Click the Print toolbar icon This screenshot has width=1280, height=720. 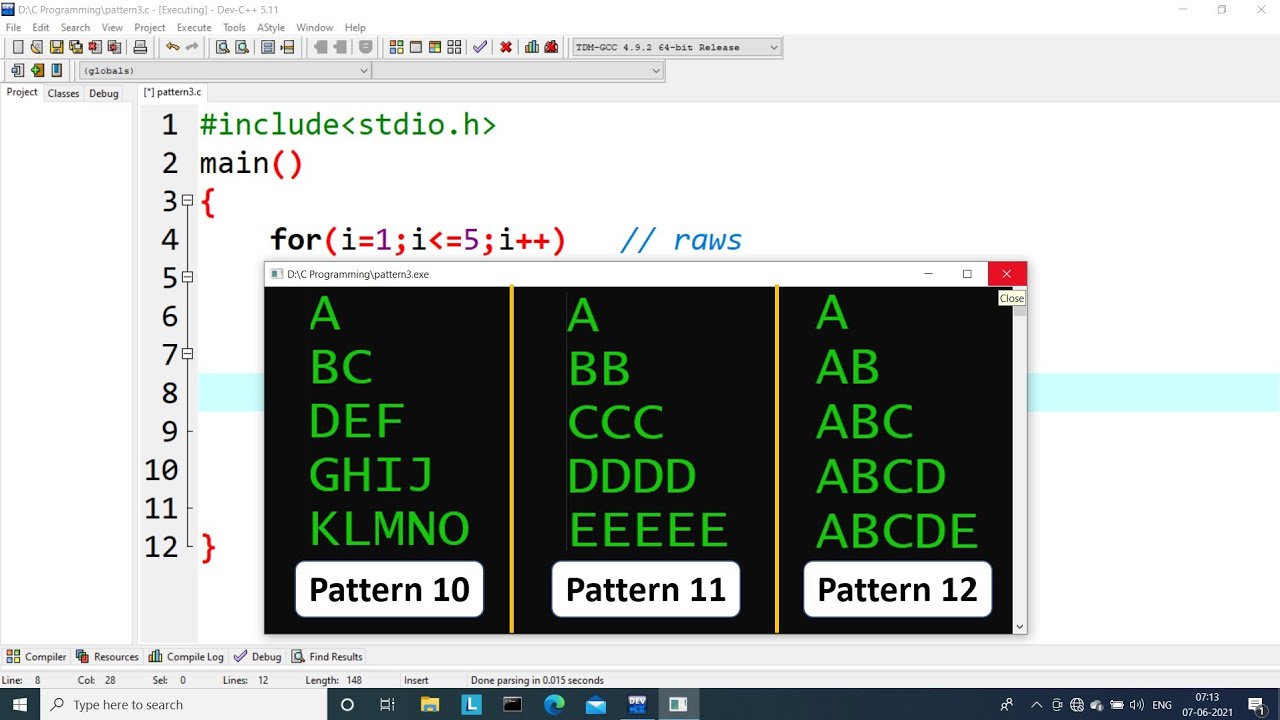tap(140, 47)
